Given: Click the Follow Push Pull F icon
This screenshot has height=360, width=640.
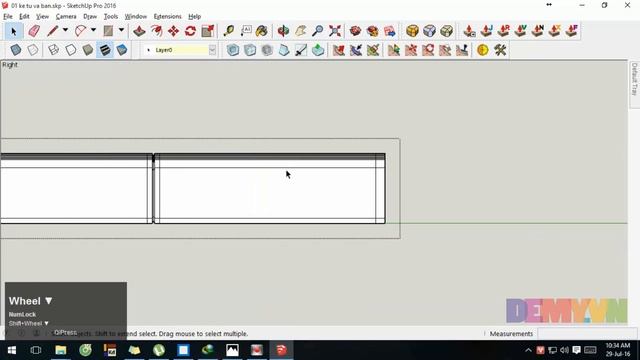Looking at the screenshot, I should (x=572, y=31).
